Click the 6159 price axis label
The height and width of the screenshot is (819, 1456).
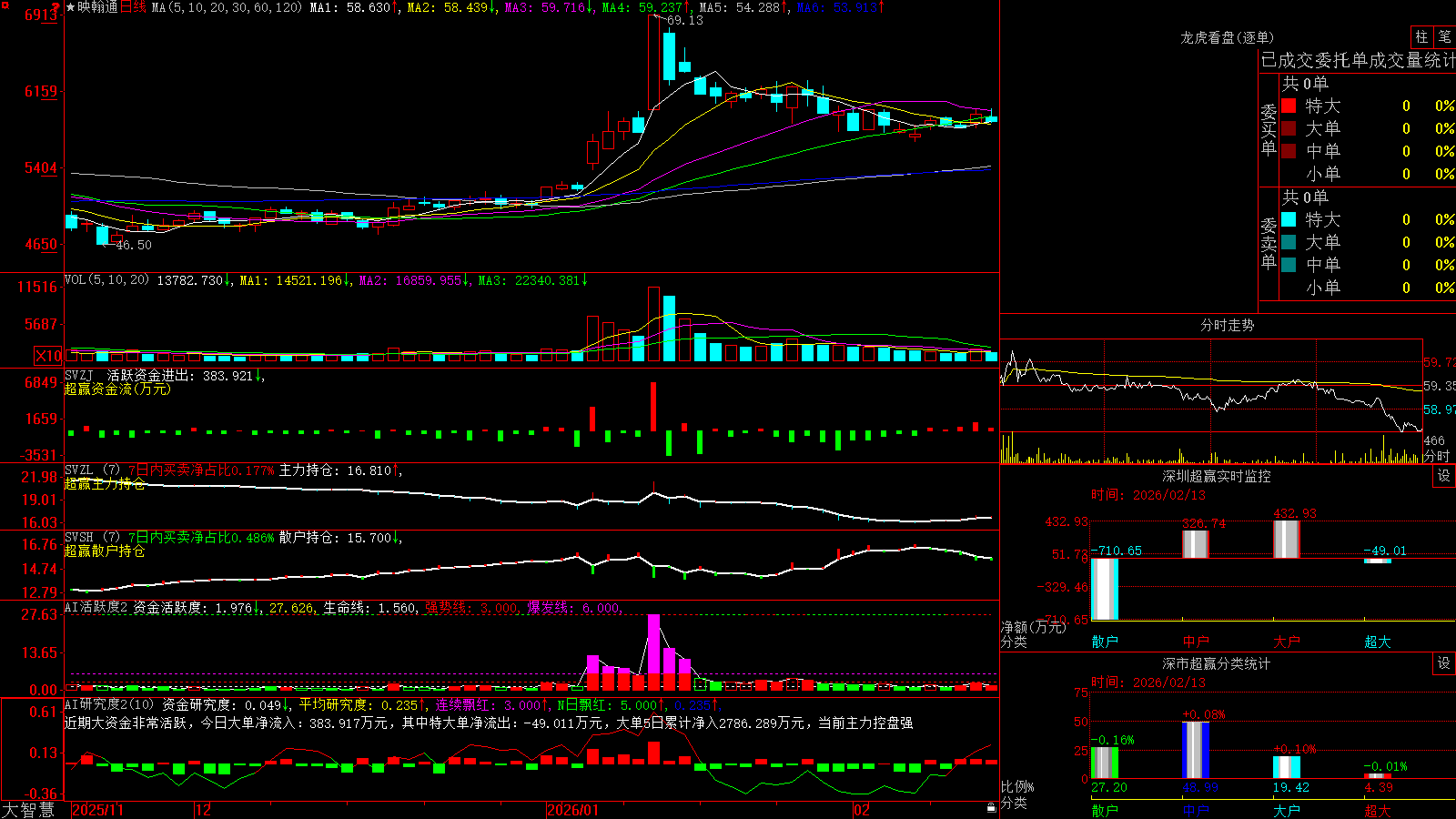[x=41, y=91]
